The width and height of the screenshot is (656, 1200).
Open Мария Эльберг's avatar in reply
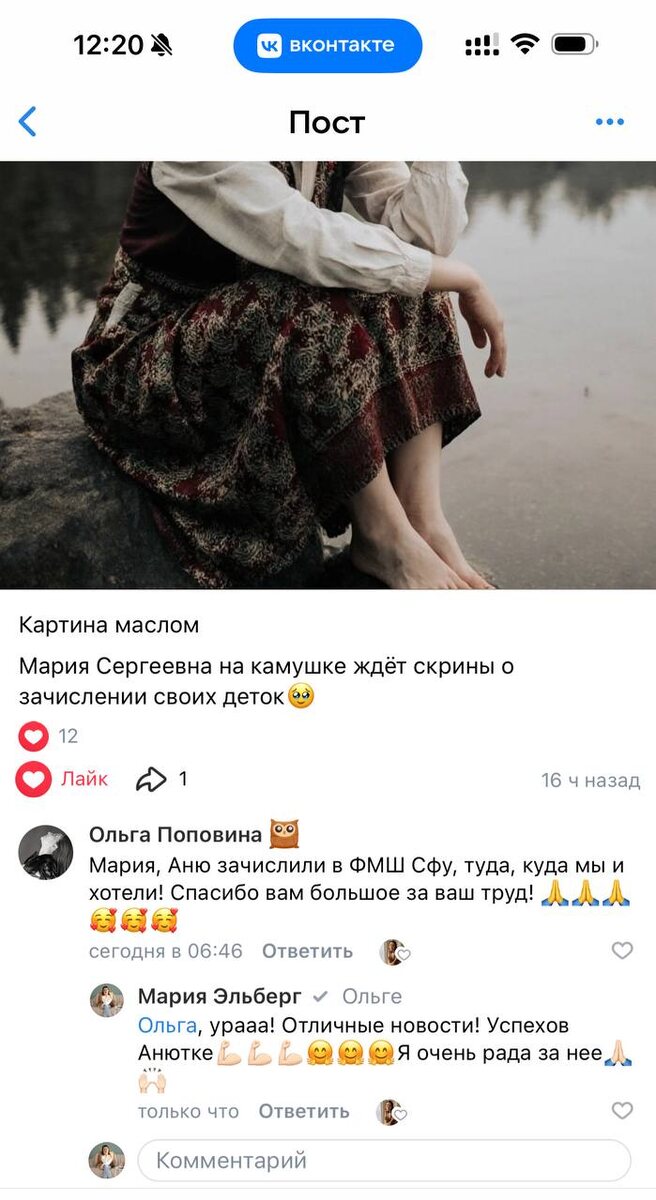tap(107, 1000)
